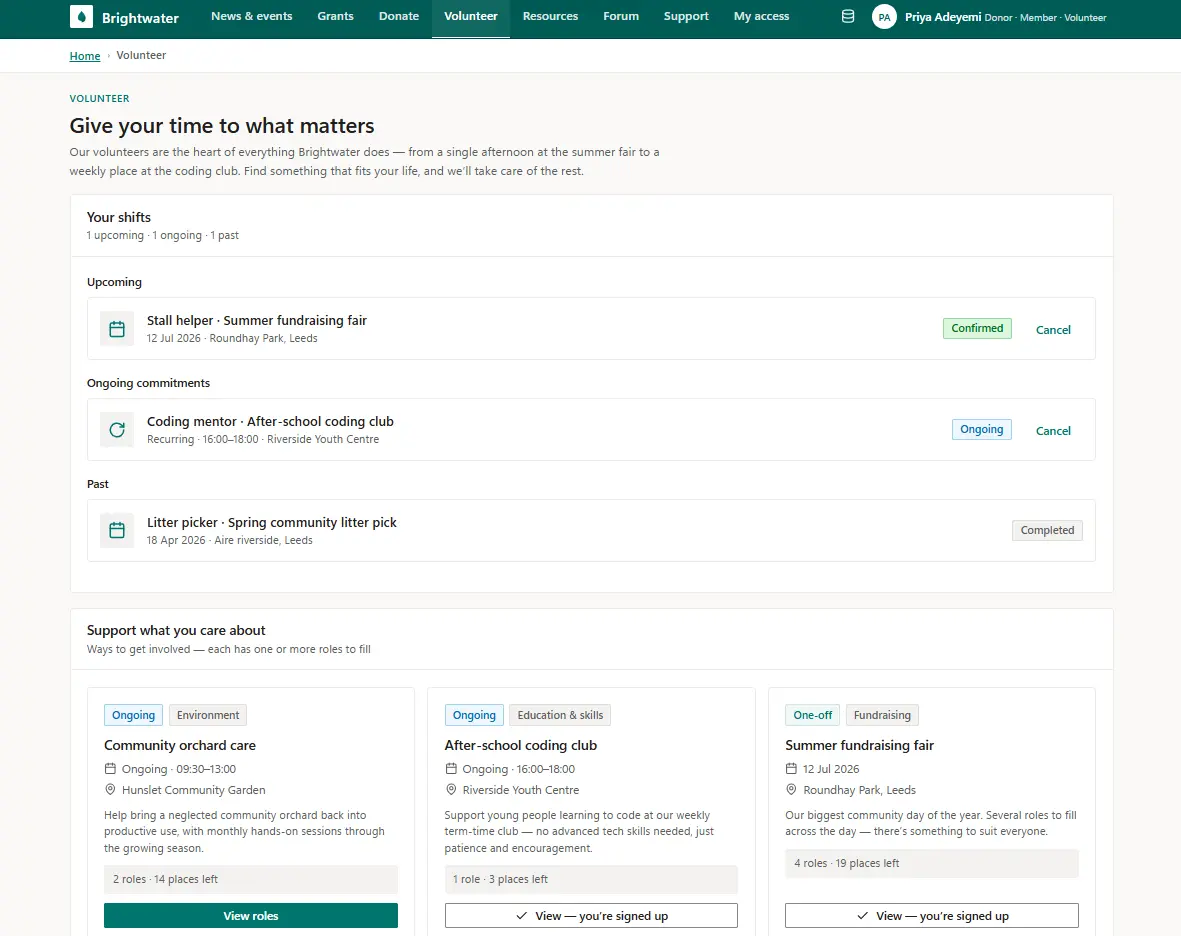Click calendar icon on Community orchard care card
The height and width of the screenshot is (936, 1181).
(x=110, y=769)
